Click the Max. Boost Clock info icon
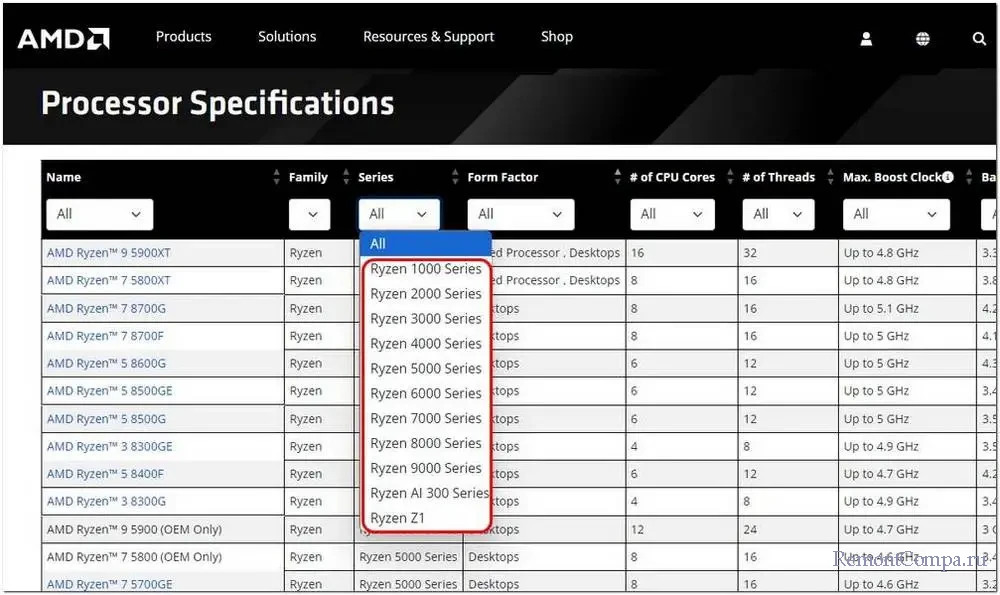Screen dimensions: 1000x595 (947, 177)
